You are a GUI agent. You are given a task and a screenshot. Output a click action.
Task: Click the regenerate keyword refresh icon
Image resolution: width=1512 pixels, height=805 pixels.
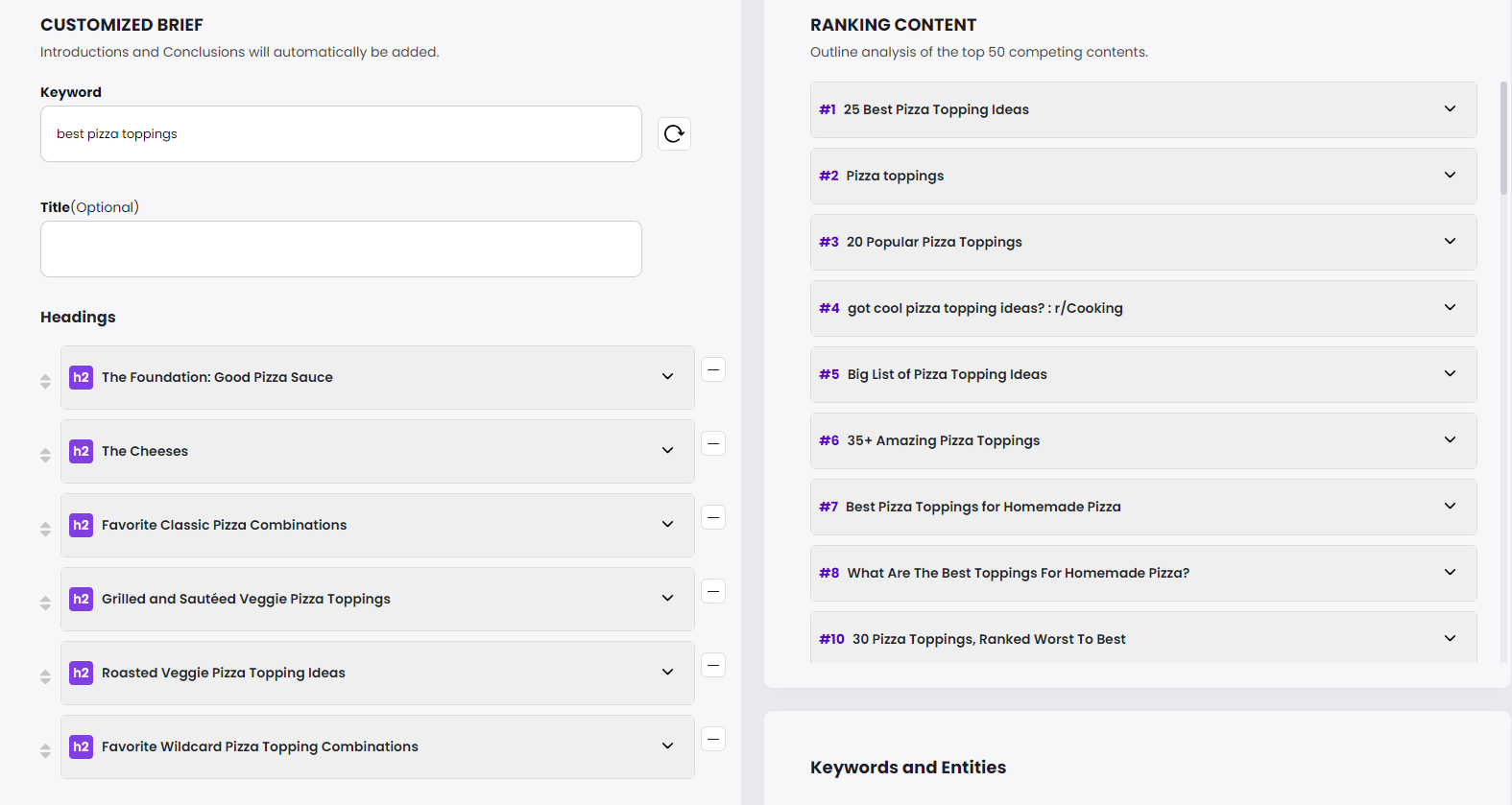click(674, 133)
